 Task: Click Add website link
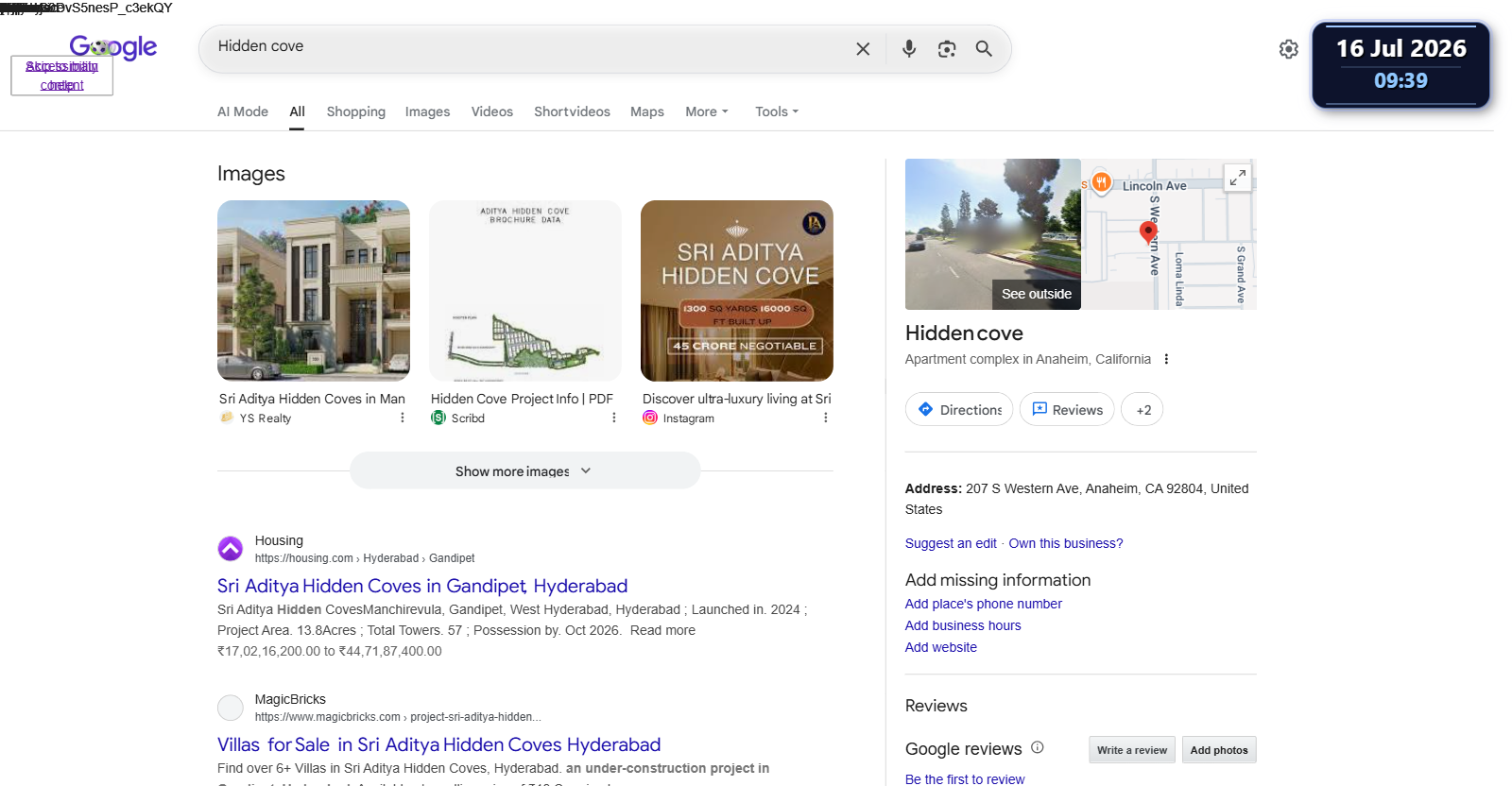[941, 647]
